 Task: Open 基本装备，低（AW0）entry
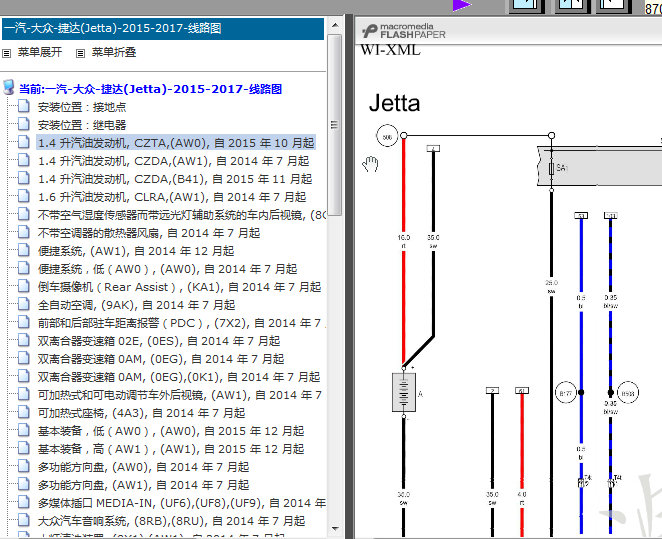coord(171,431)
